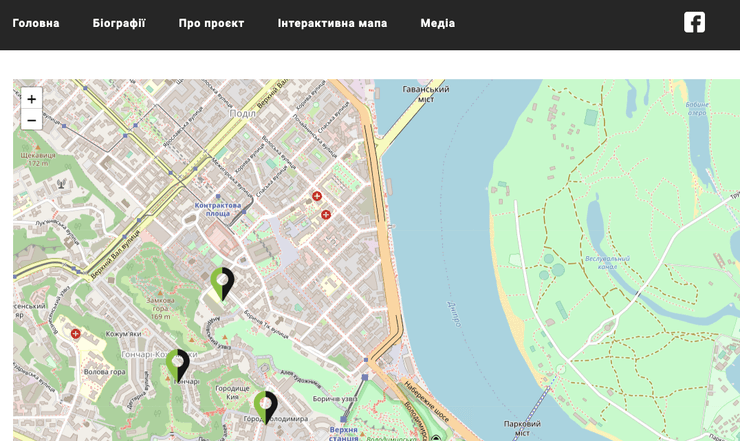The image size is (740, 441).
Task: Click the Поділ district label
Action: coord(243,113)
